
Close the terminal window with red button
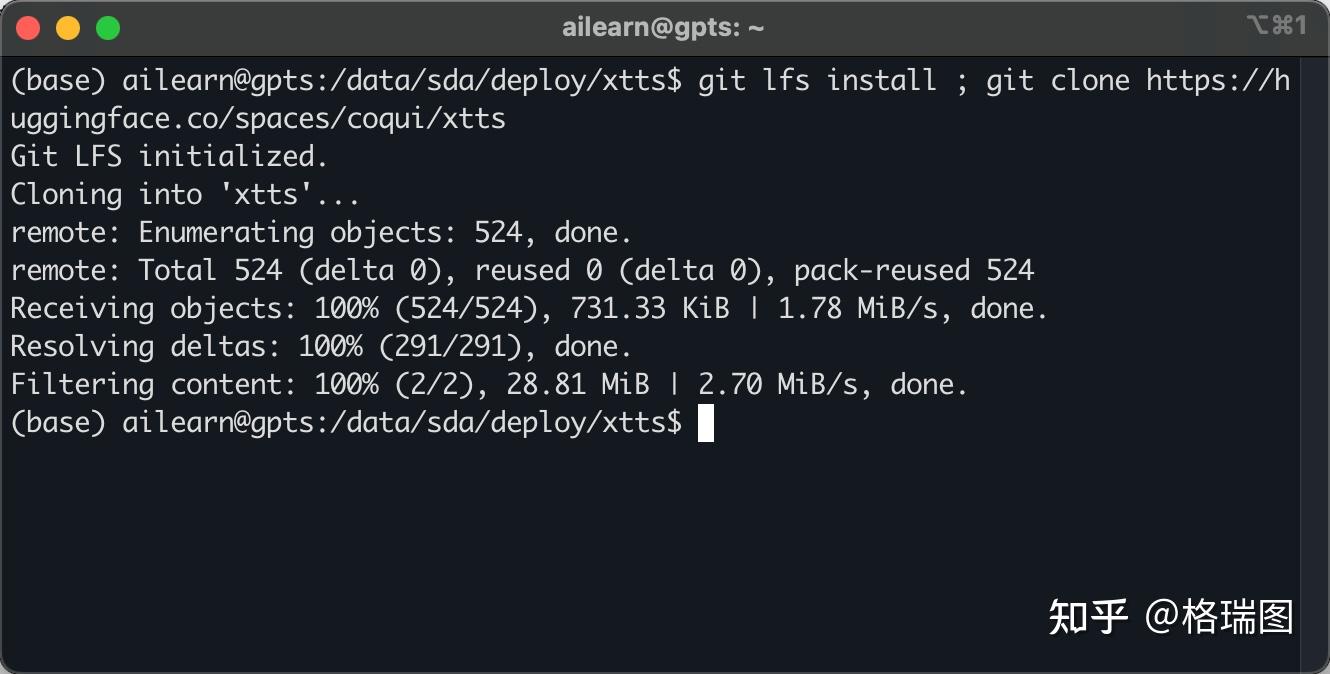(x=28, y=28)
